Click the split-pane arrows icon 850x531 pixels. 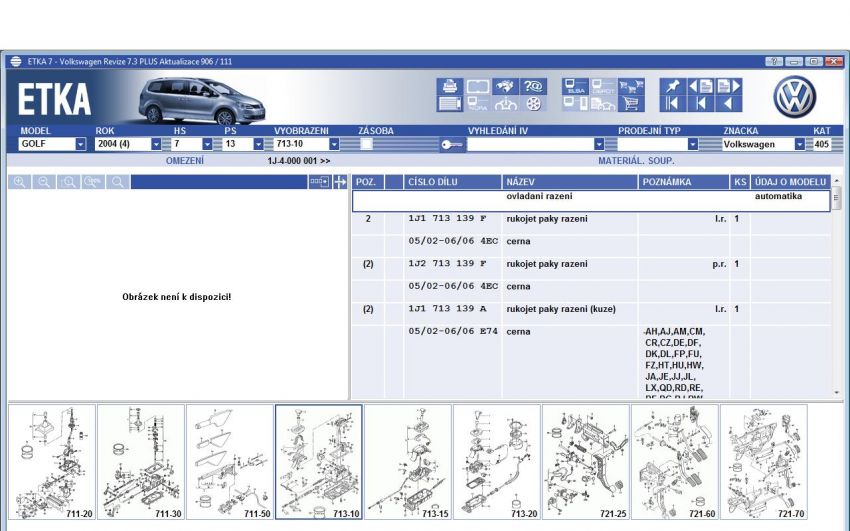[x=340, y=182]
